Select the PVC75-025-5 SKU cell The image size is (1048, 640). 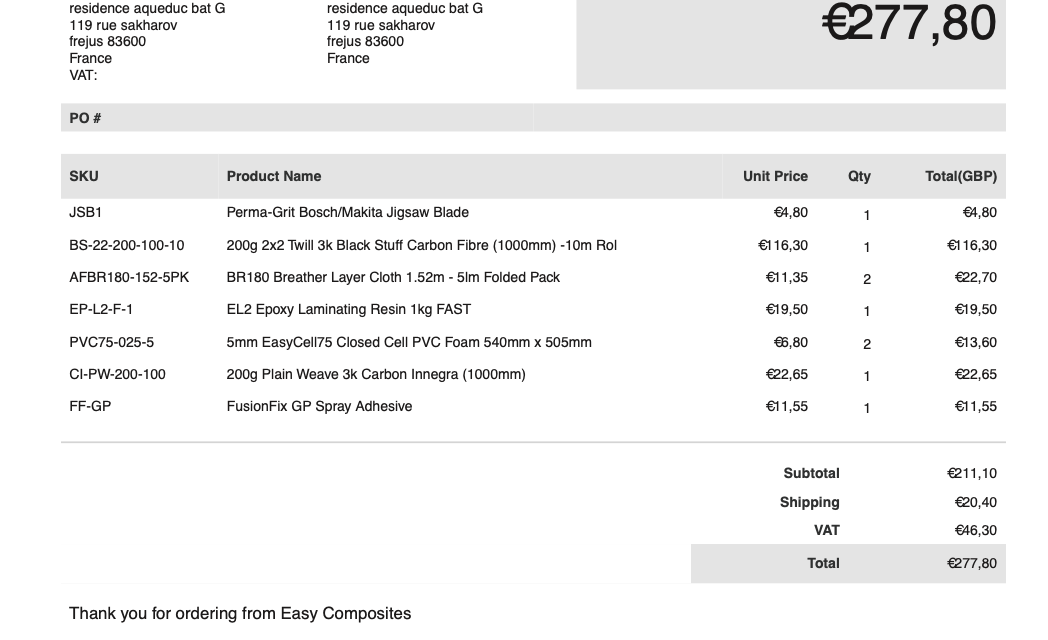pos(112,342)
